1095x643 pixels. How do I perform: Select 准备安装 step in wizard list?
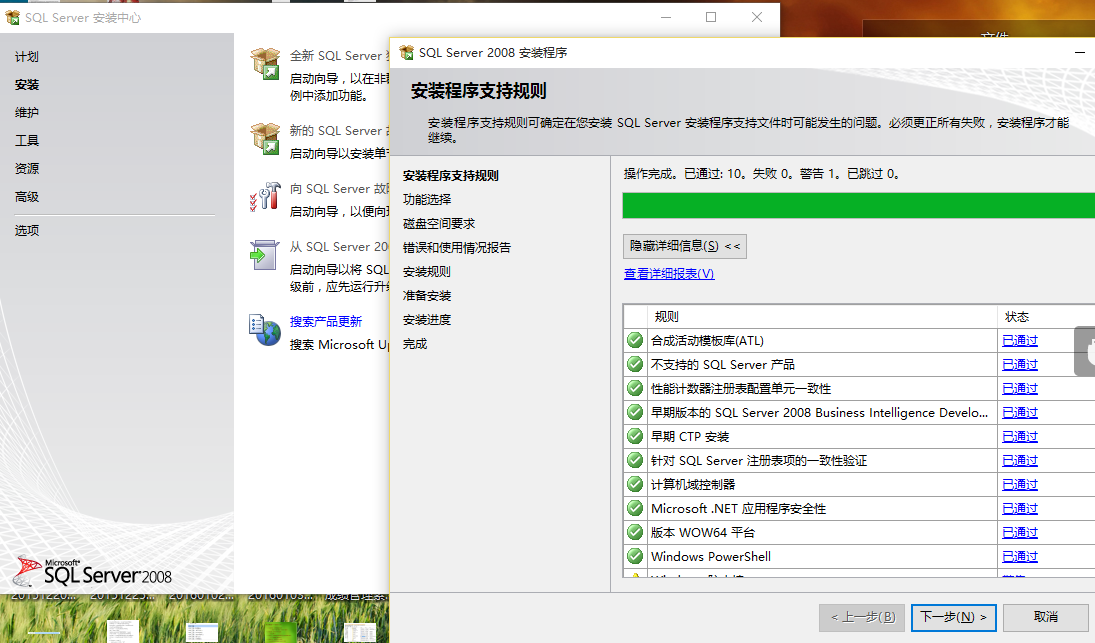pyautogui.click(x=427, y=295)
